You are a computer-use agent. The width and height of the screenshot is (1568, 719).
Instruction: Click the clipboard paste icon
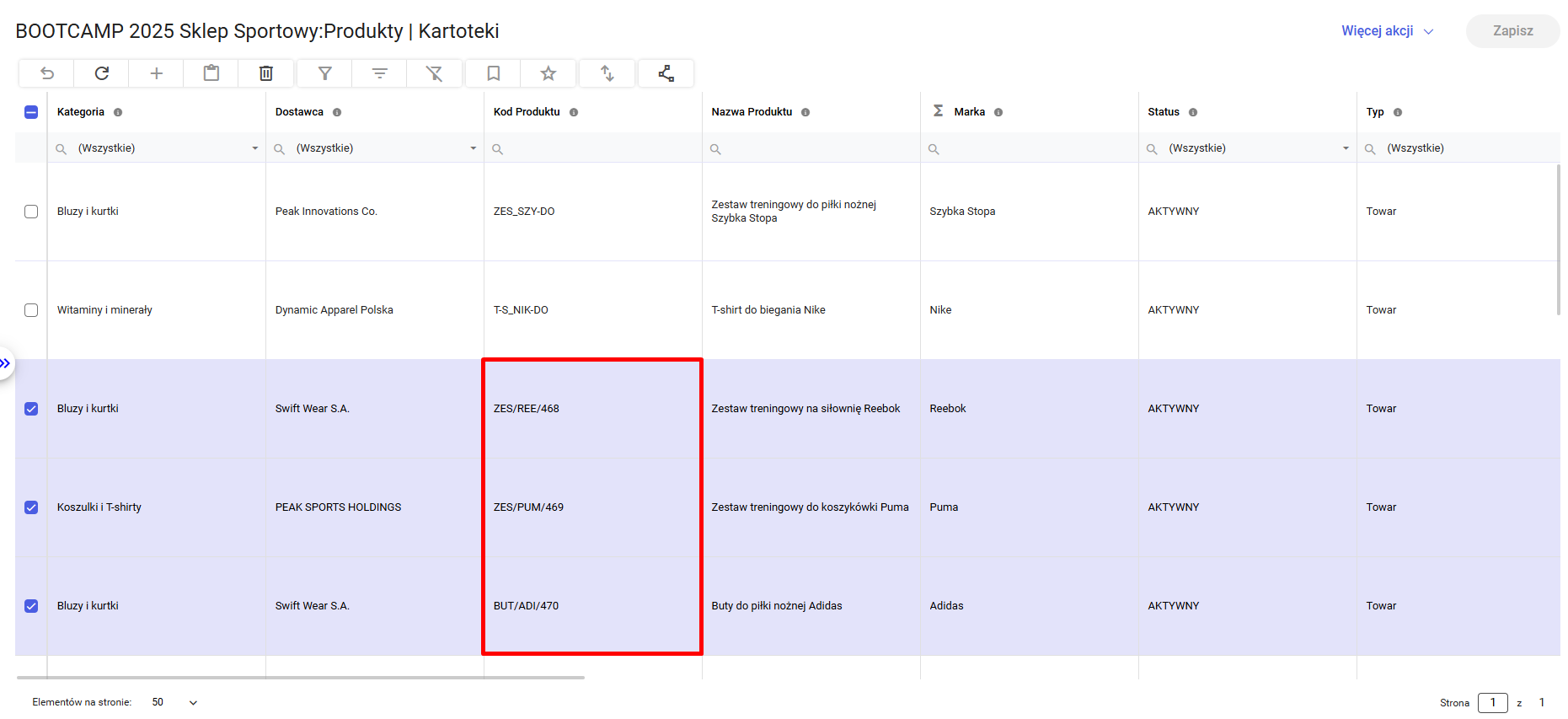pos(211,73)
